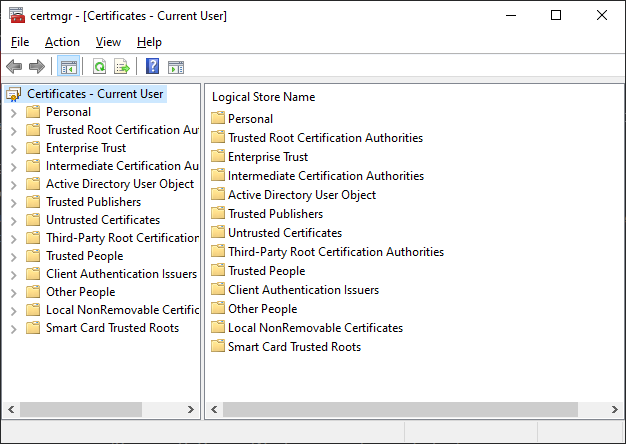Expand the Trusted Publishers tree node
626x444 pixels.
(x=13, y=202)
